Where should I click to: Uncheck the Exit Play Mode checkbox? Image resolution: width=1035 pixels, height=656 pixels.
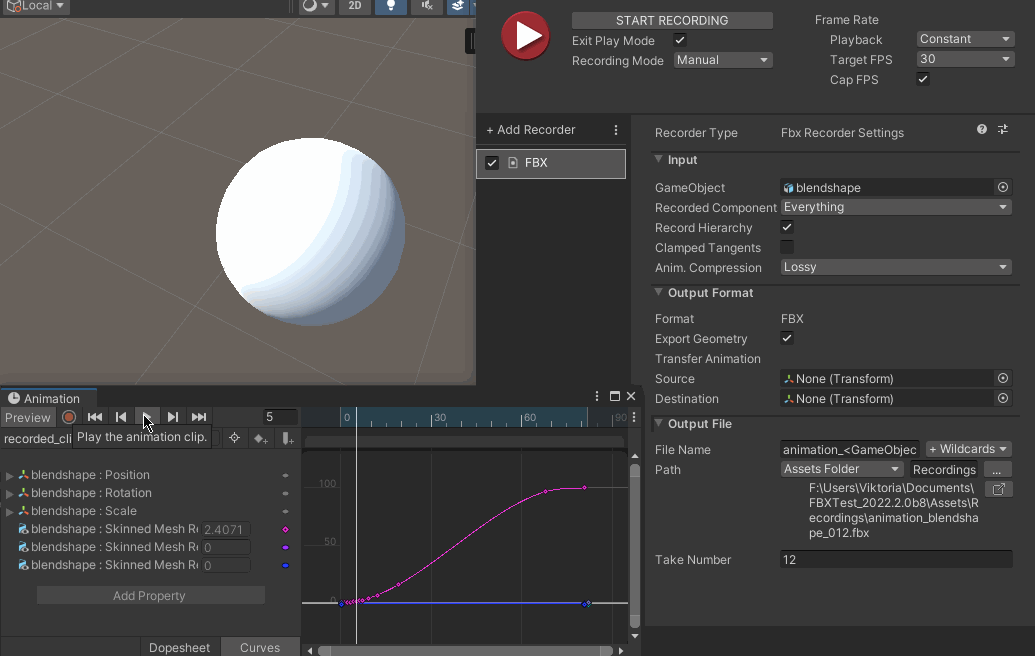[680, 40]
